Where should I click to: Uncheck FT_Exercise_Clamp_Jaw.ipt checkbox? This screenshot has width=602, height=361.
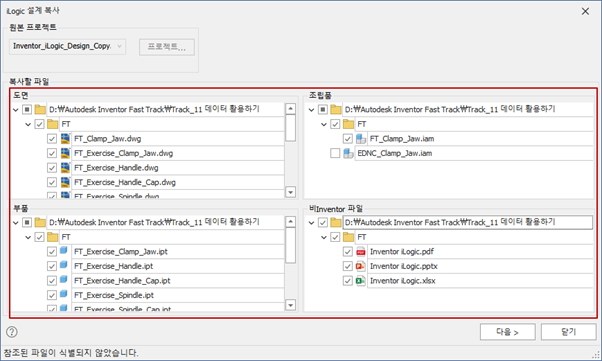point(52,252)
